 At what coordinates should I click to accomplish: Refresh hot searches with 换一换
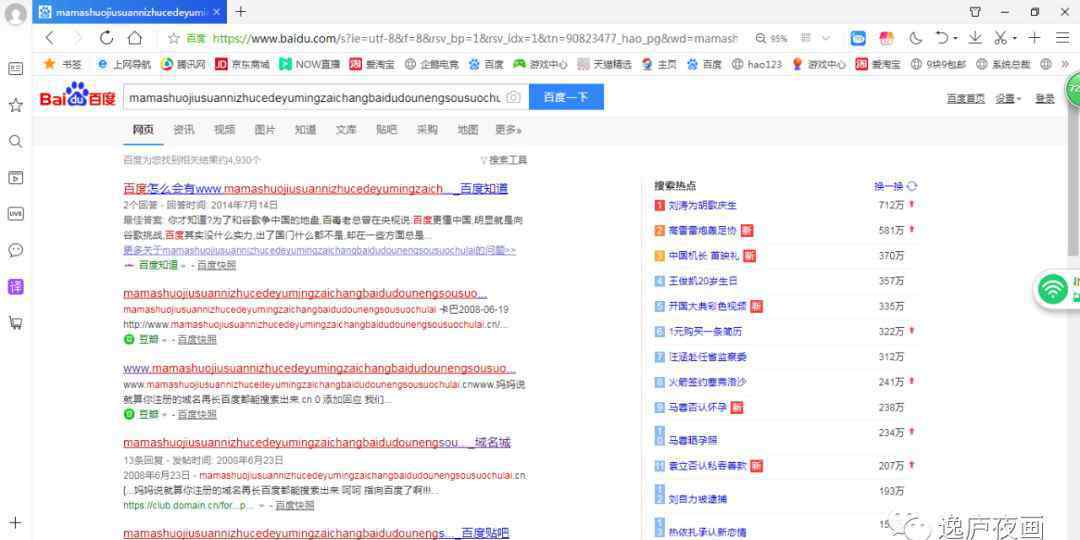(895, 186)
